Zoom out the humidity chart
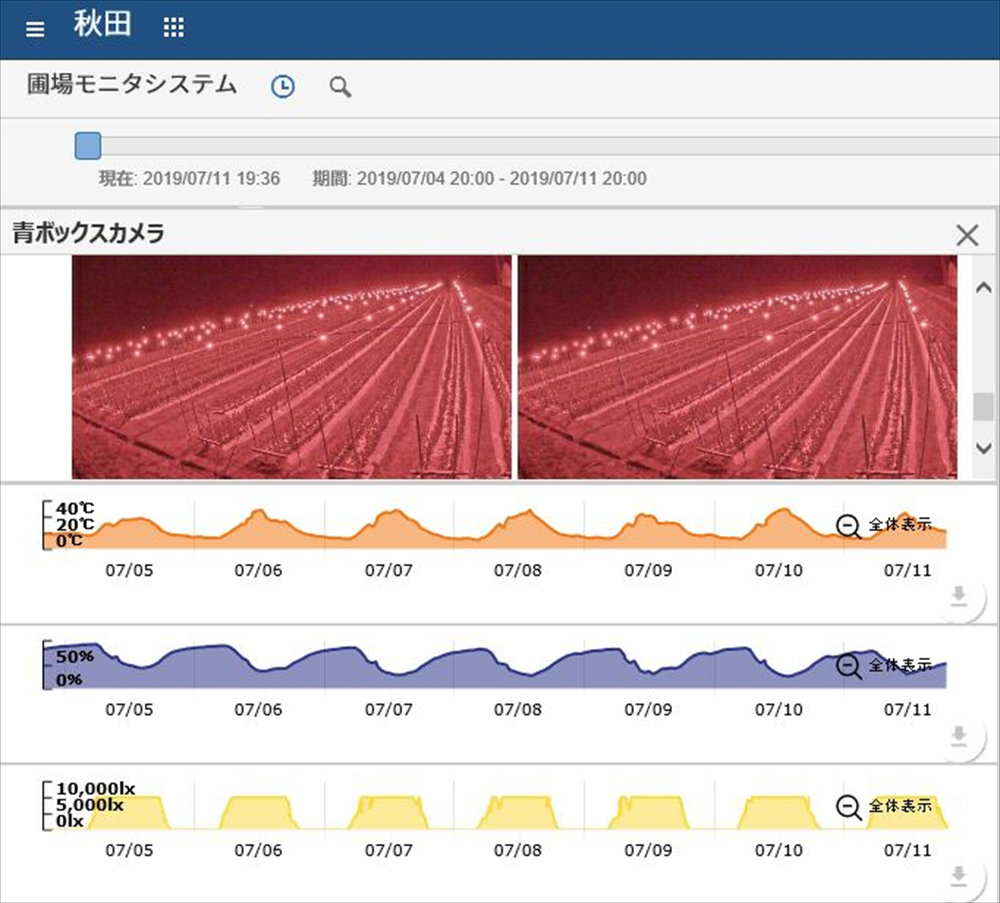 849,666
